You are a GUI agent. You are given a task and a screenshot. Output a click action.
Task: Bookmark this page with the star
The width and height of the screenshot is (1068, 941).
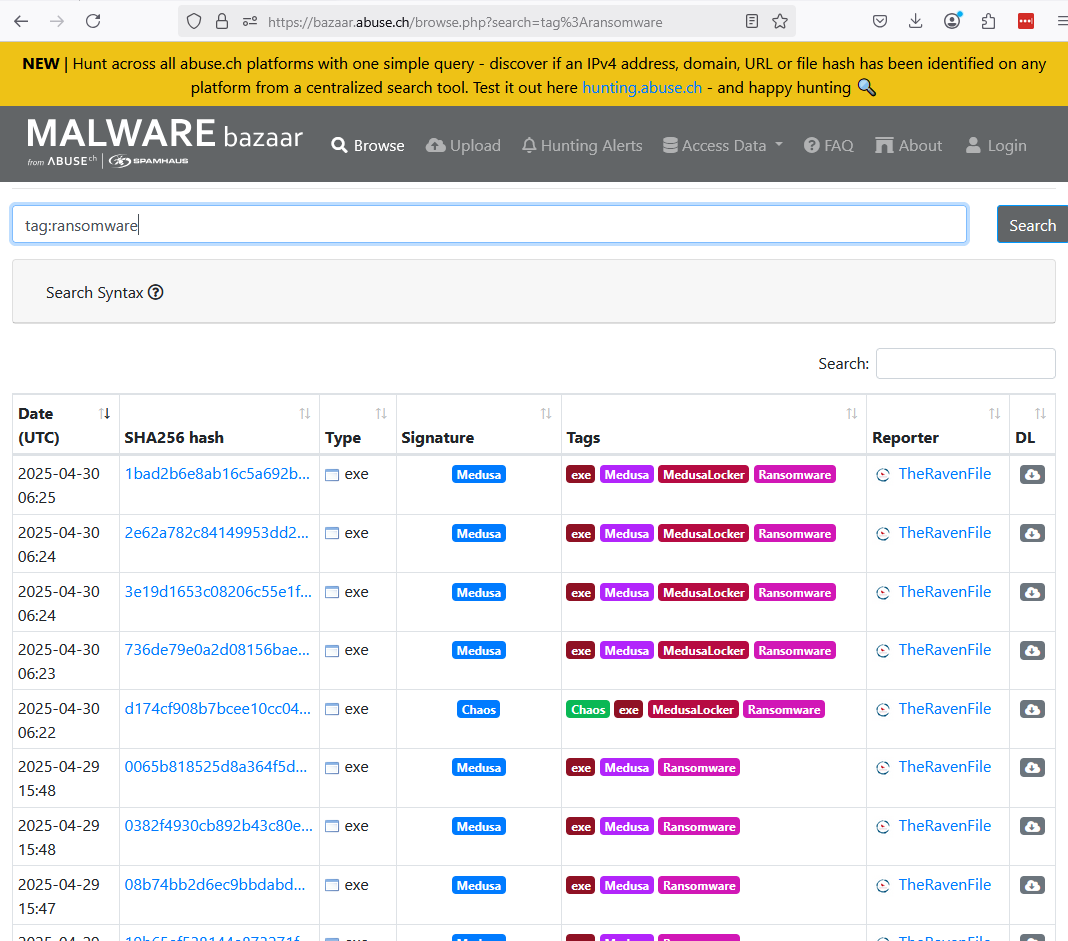[x=780, y=22]
